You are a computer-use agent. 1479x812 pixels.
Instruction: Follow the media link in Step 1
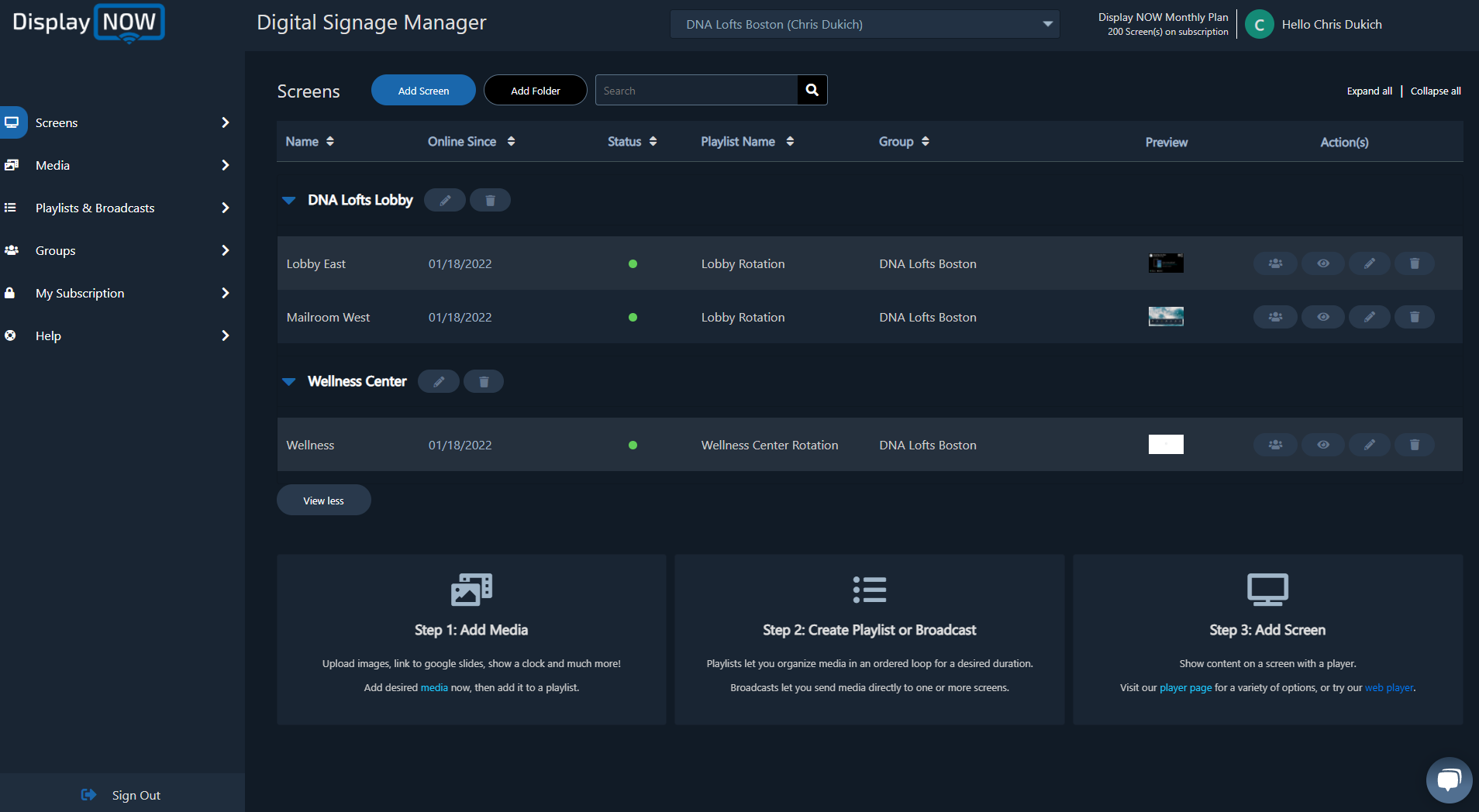click(x=434, y=687)
